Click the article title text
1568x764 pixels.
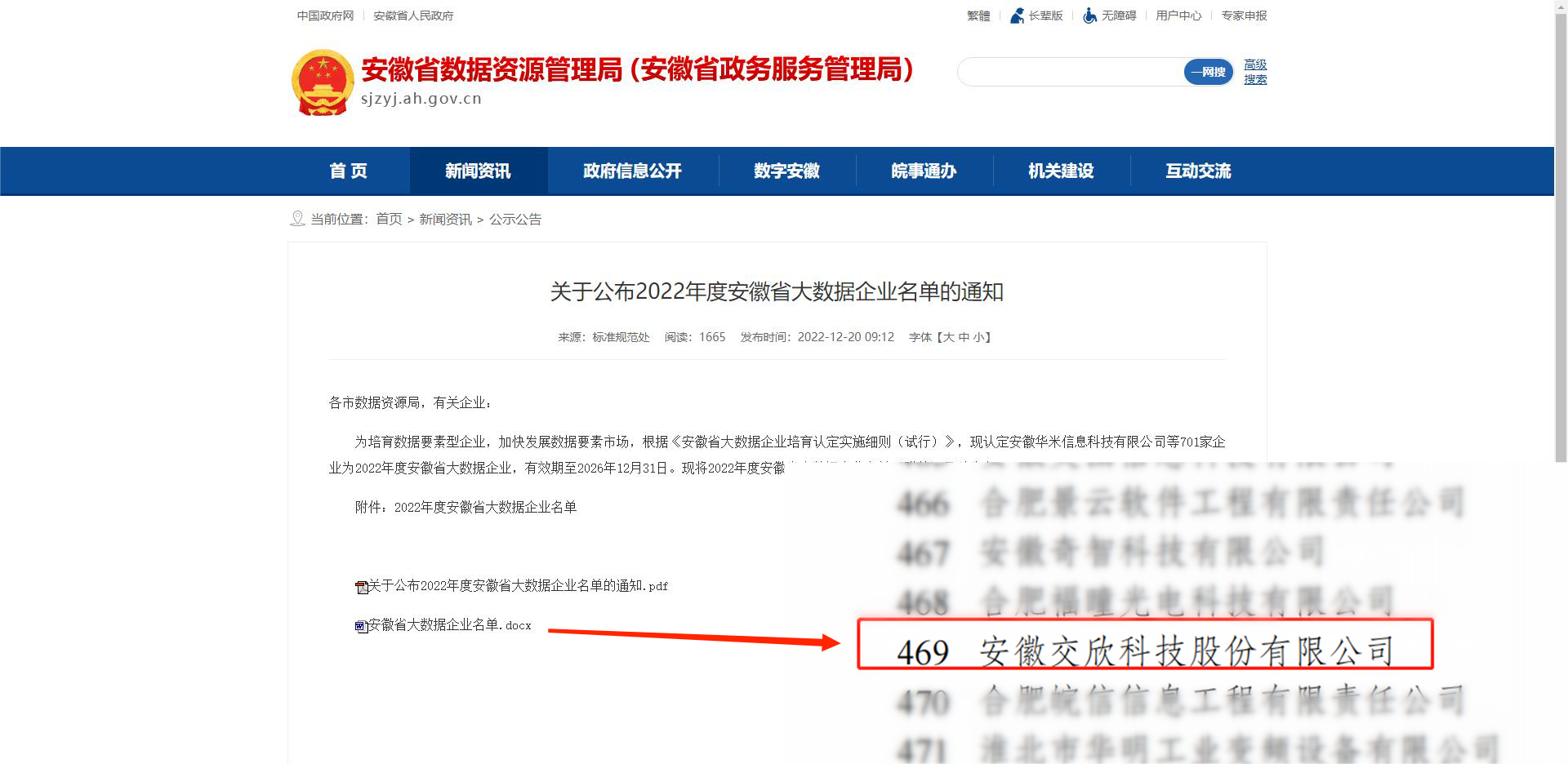(x=777, y=291)
